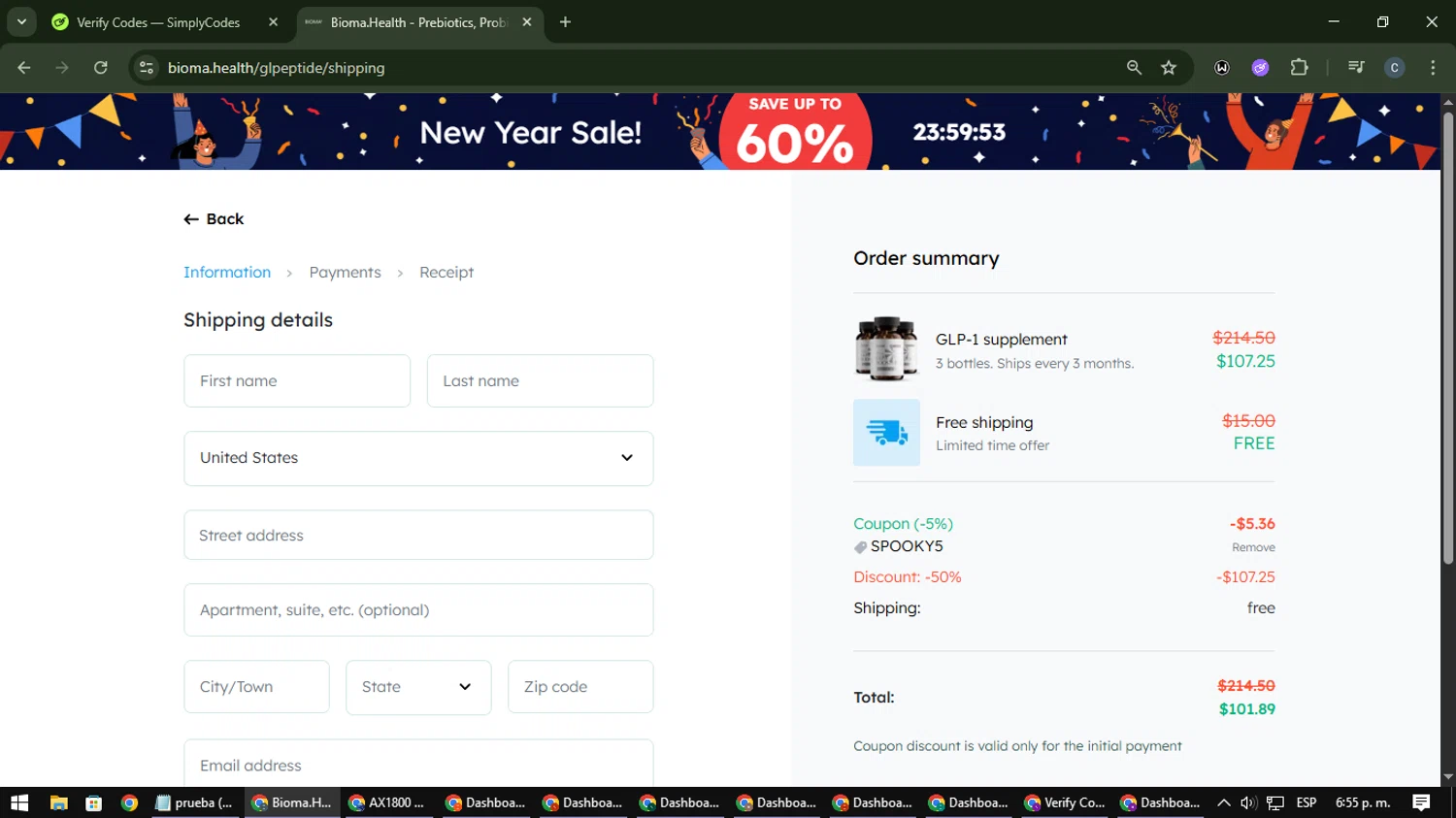Select the Receipt breadcrumb step
The image size is (1456, 818).
click(x=447, y=273)
